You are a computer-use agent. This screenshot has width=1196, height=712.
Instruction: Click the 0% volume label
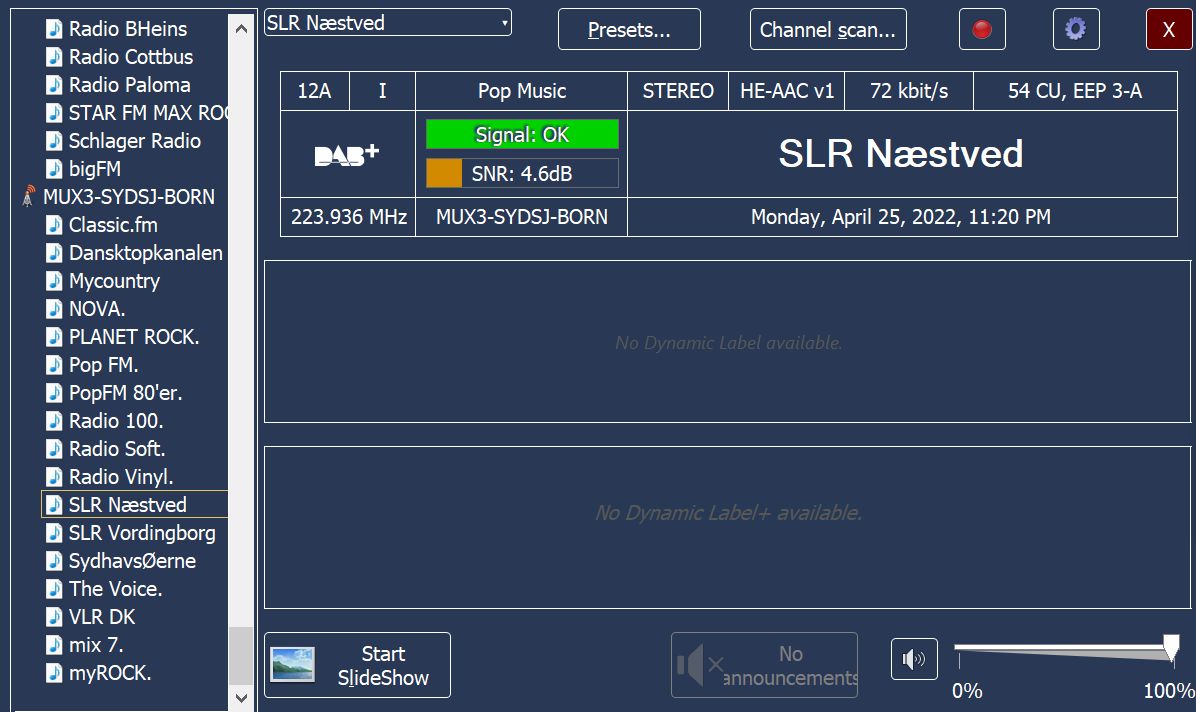pyautogui.click(x=967, y=691)
